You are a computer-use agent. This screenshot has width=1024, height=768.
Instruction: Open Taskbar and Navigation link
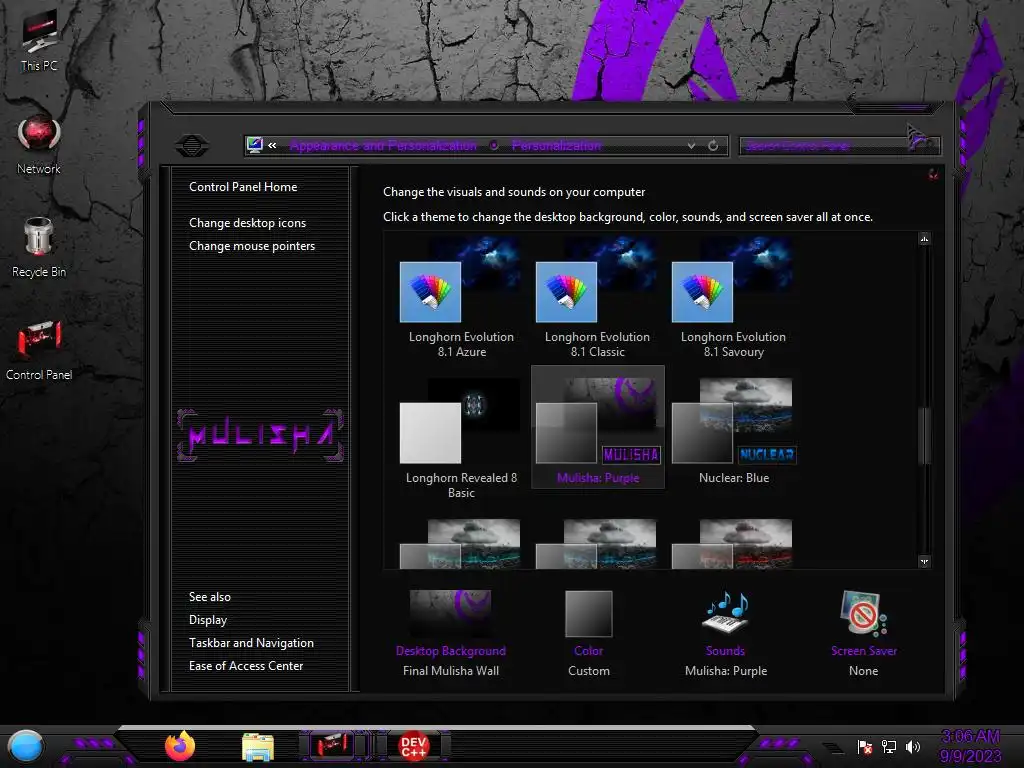click(251, 643)
